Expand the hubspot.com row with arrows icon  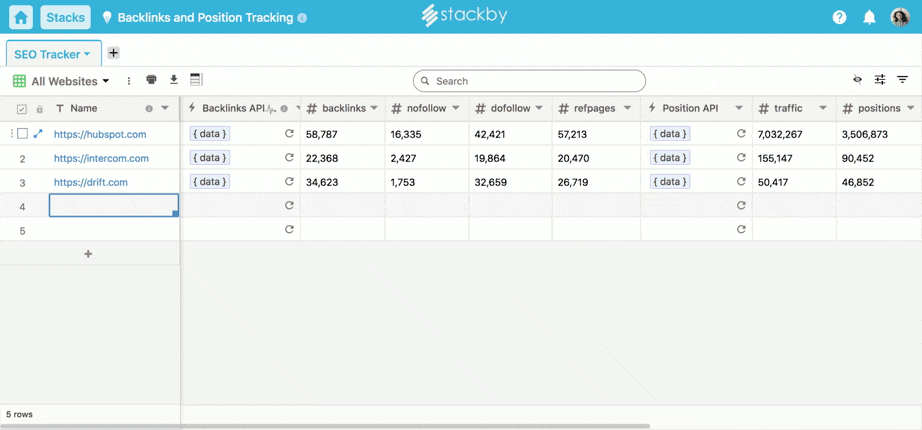point(38,133)
